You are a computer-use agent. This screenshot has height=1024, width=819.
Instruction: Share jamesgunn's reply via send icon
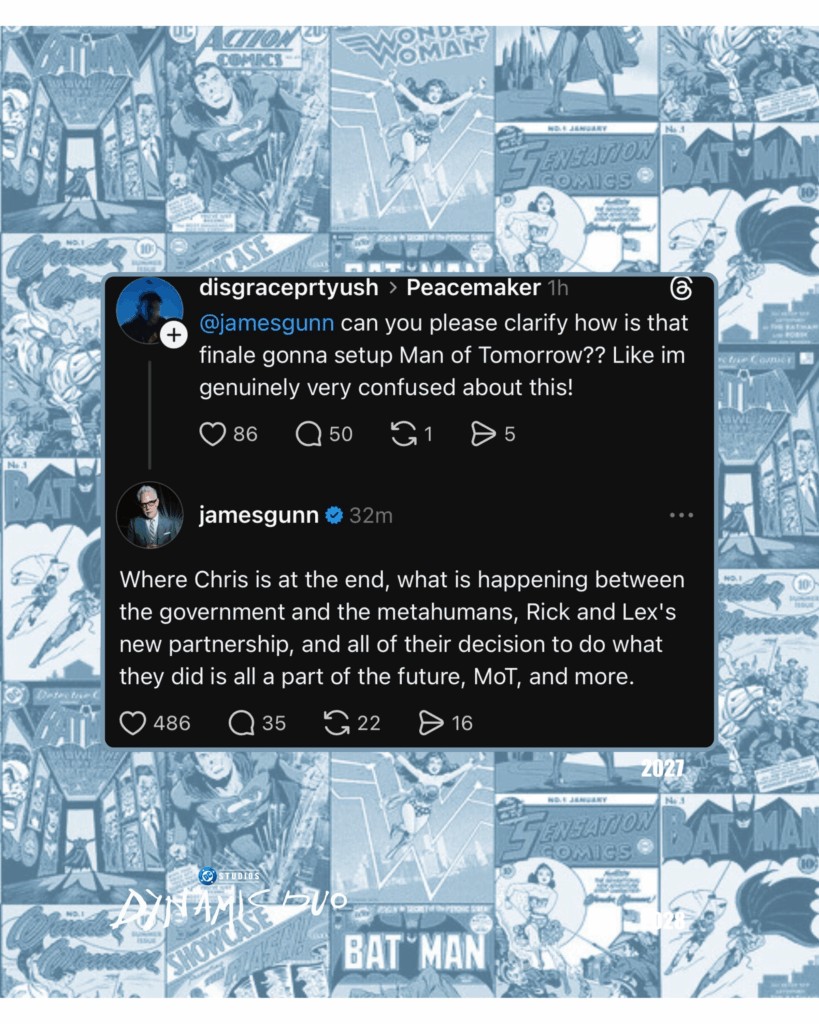(431, 723)
